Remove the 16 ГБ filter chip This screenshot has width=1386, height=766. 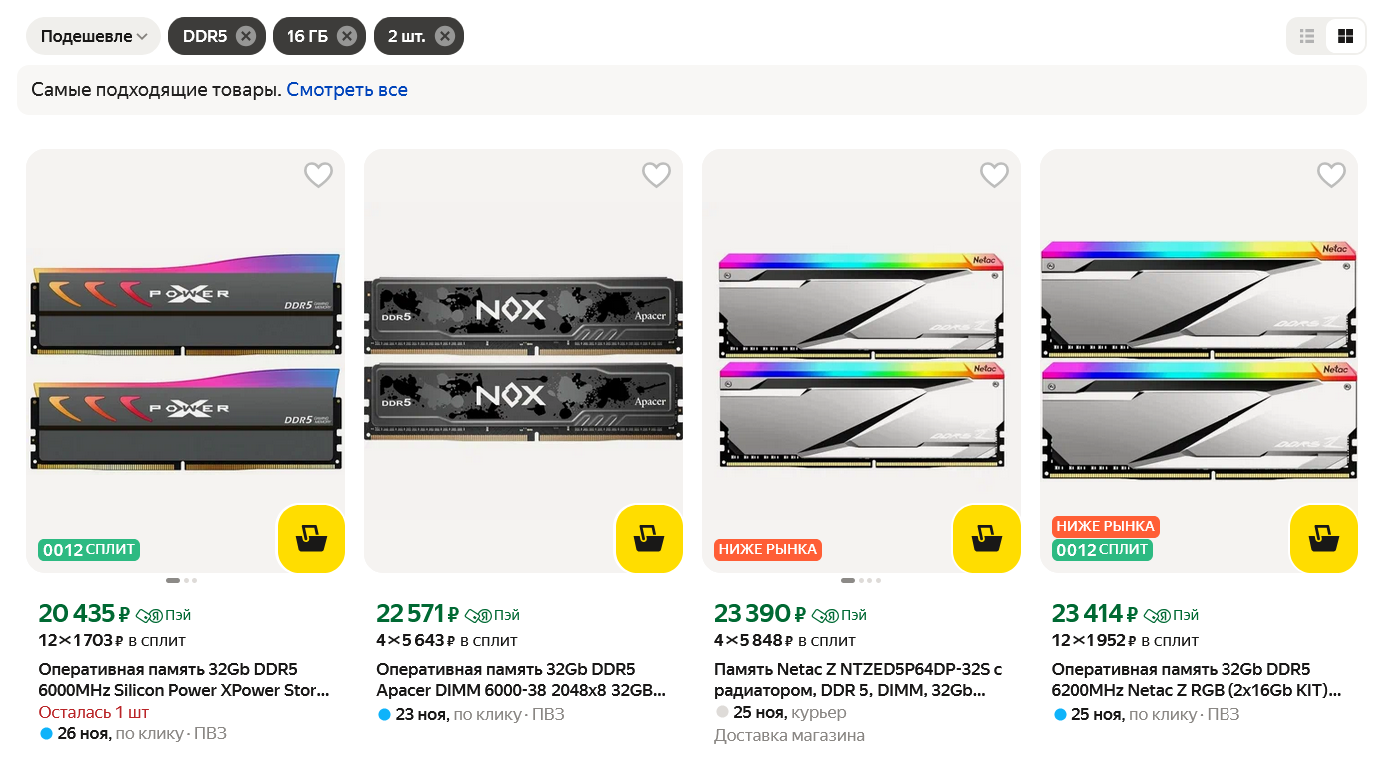(346, 36)
